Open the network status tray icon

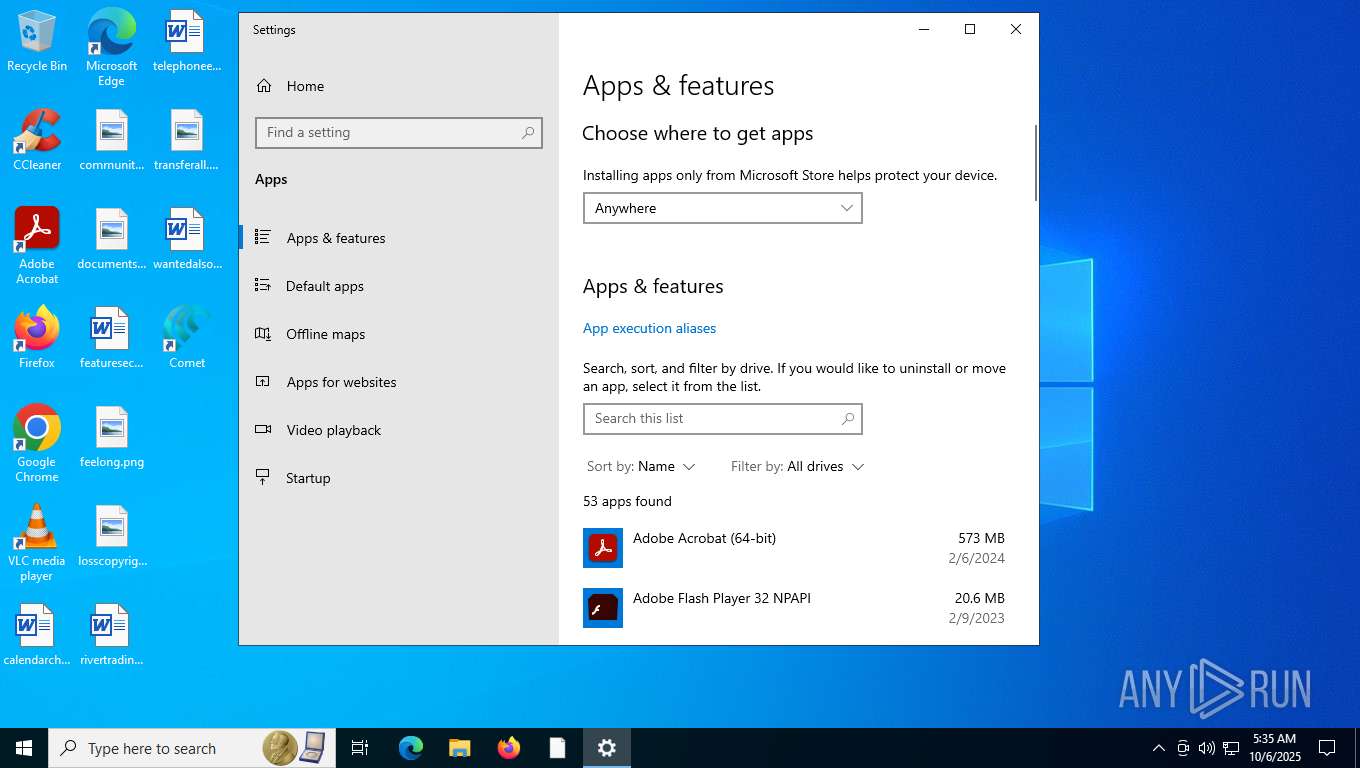click(x=1231, y=748)
